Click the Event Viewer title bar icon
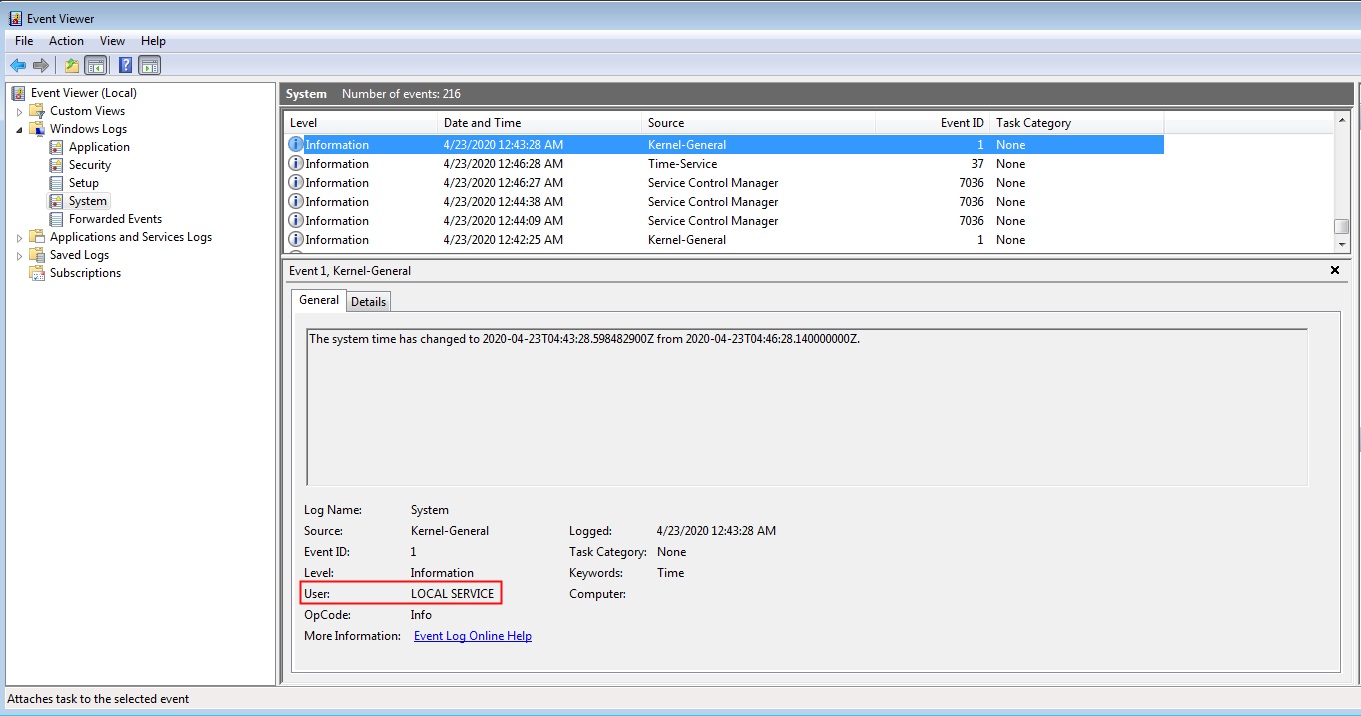Viewport: 1361px width, 716px height. pos(16,18)
